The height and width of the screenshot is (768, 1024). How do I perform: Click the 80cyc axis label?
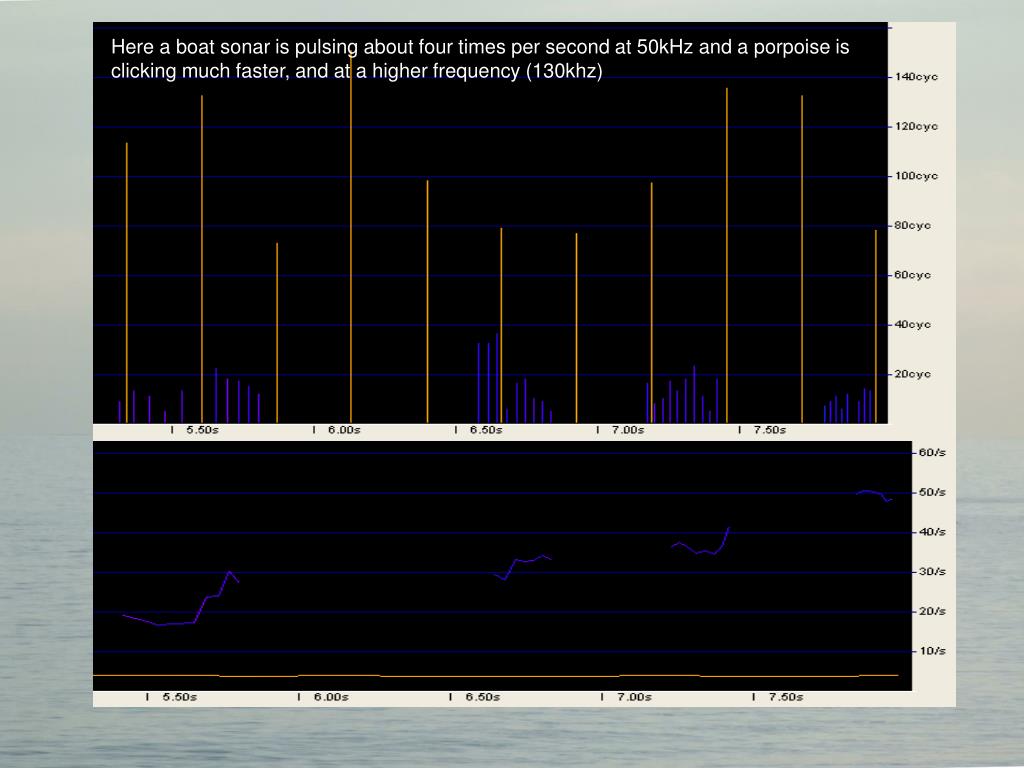(x=912, y=226)
